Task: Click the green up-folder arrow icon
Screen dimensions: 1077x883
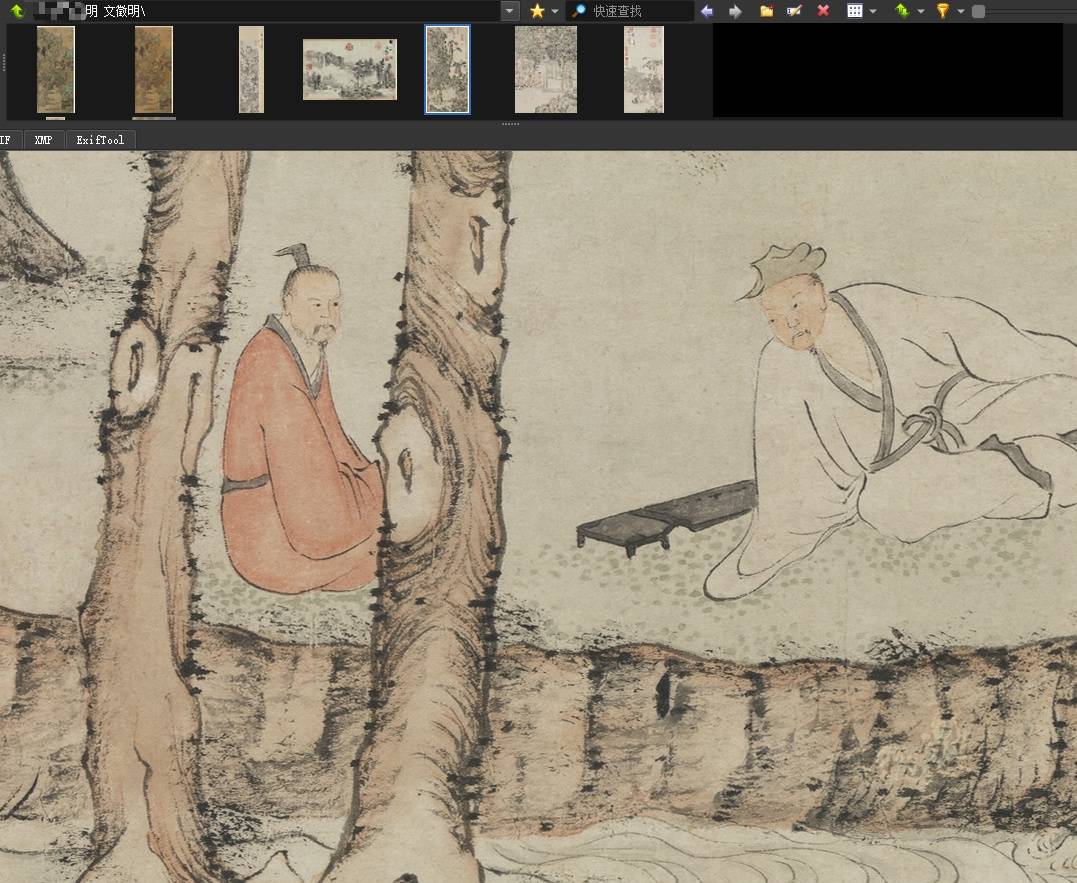Action: pyautogui.click(x=17, y=11)
